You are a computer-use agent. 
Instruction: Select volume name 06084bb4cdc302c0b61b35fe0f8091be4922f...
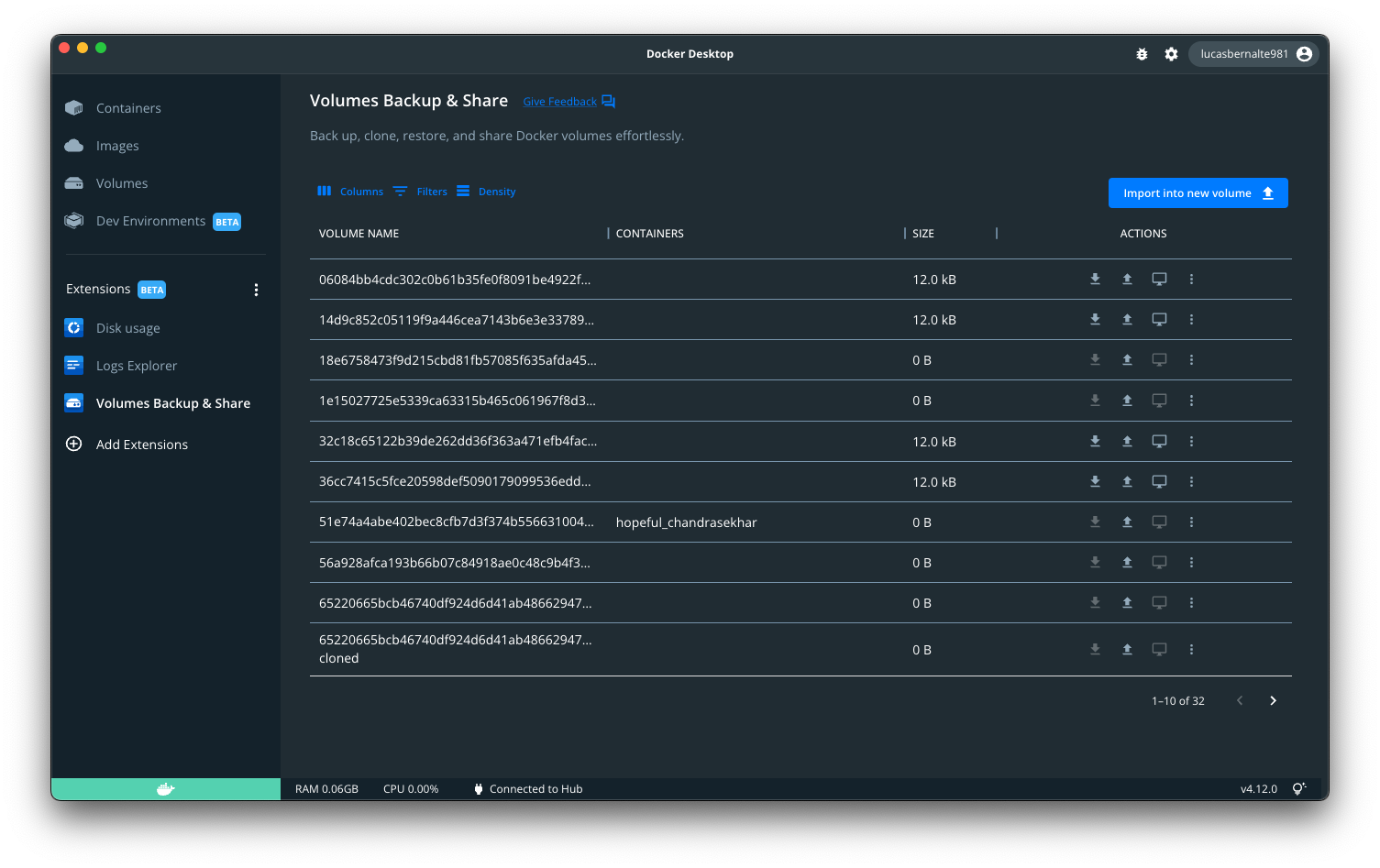click(x=455, y=280)
